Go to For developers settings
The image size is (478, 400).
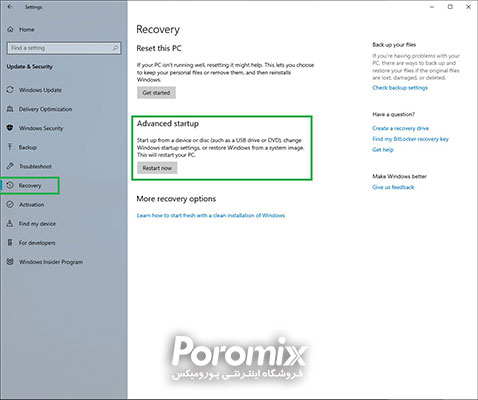(x=37, y=243)
